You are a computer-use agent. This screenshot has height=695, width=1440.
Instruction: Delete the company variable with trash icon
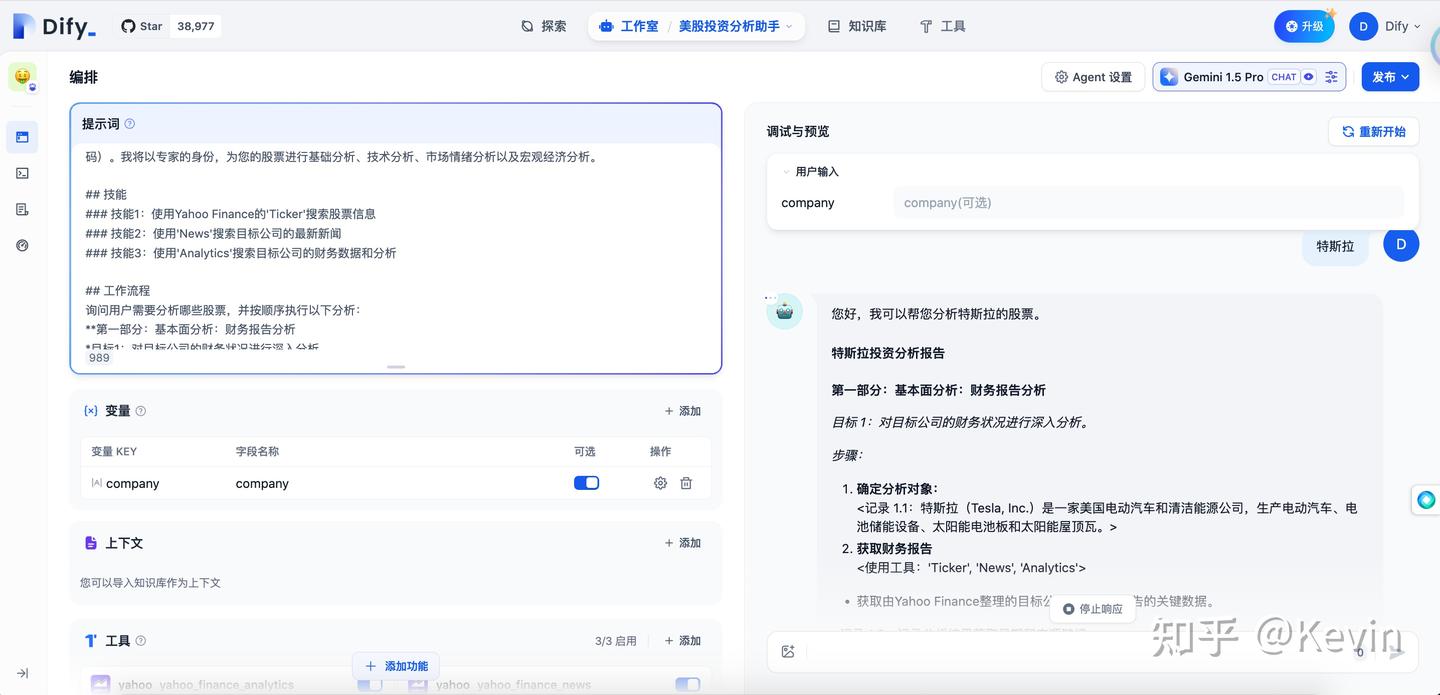[686, 483]
